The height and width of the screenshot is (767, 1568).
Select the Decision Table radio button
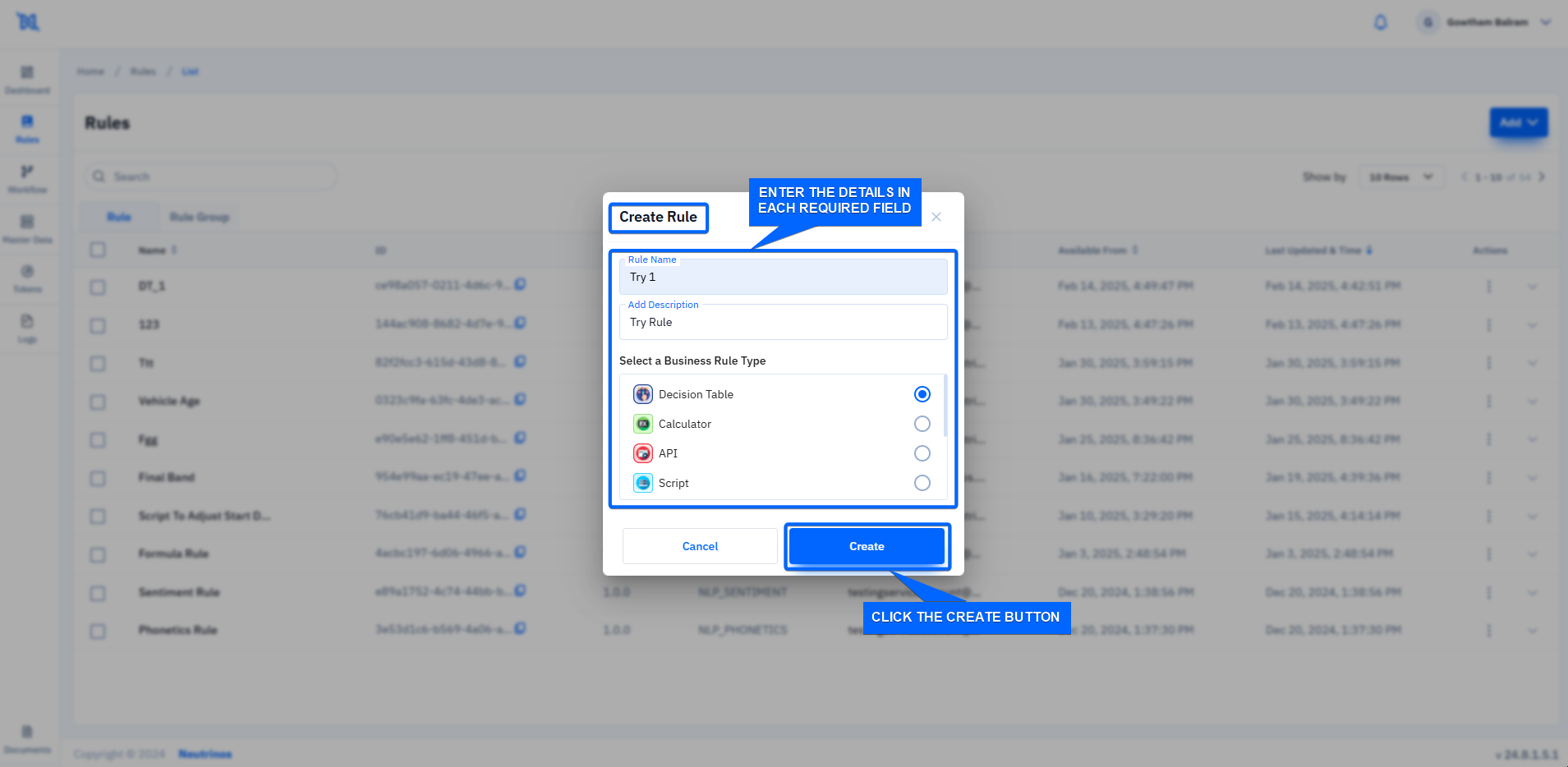(x=922, y=394)
